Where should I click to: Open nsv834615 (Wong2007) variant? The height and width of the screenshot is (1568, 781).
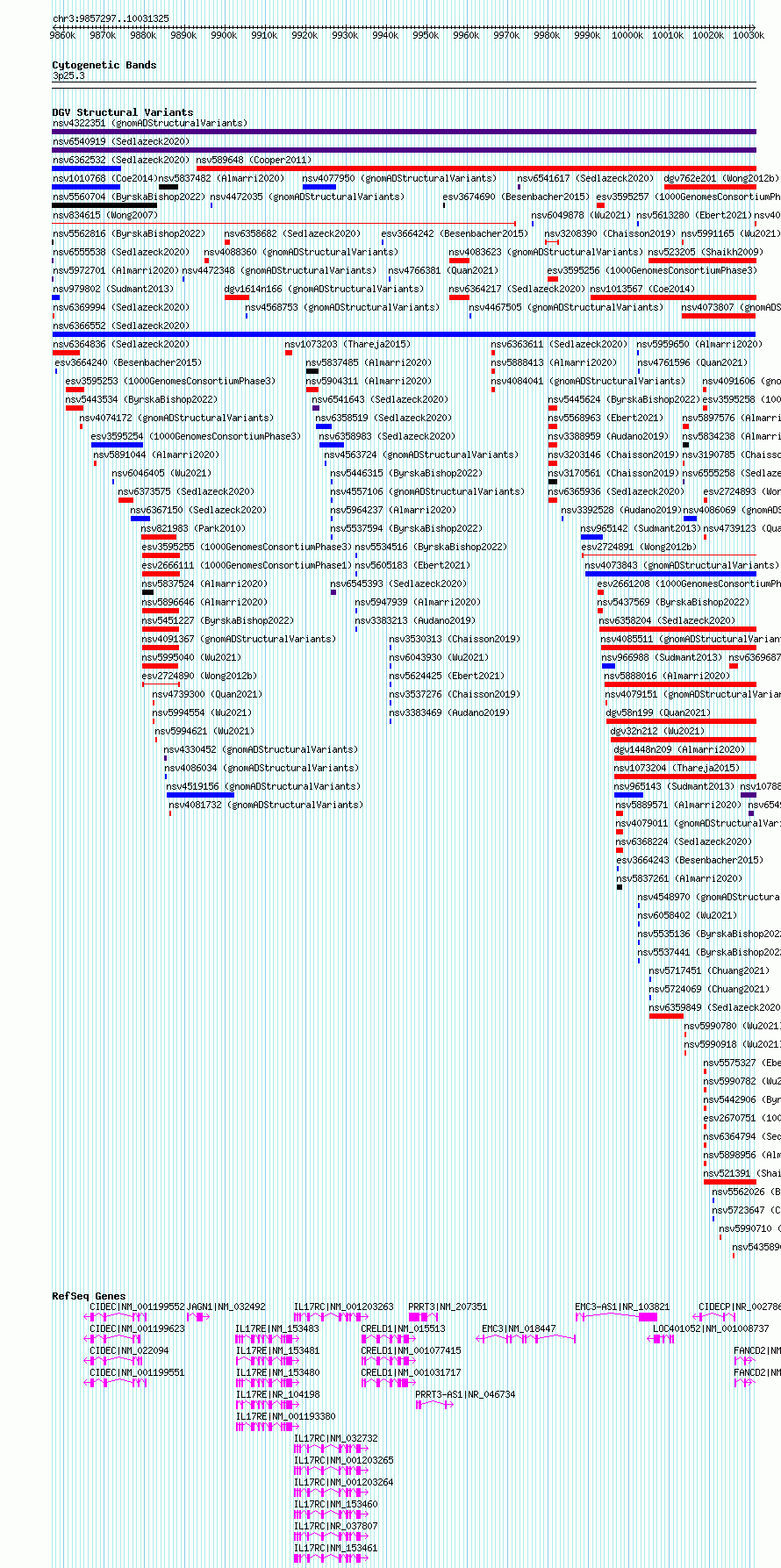pyautogui.click(x=104, y=215)
